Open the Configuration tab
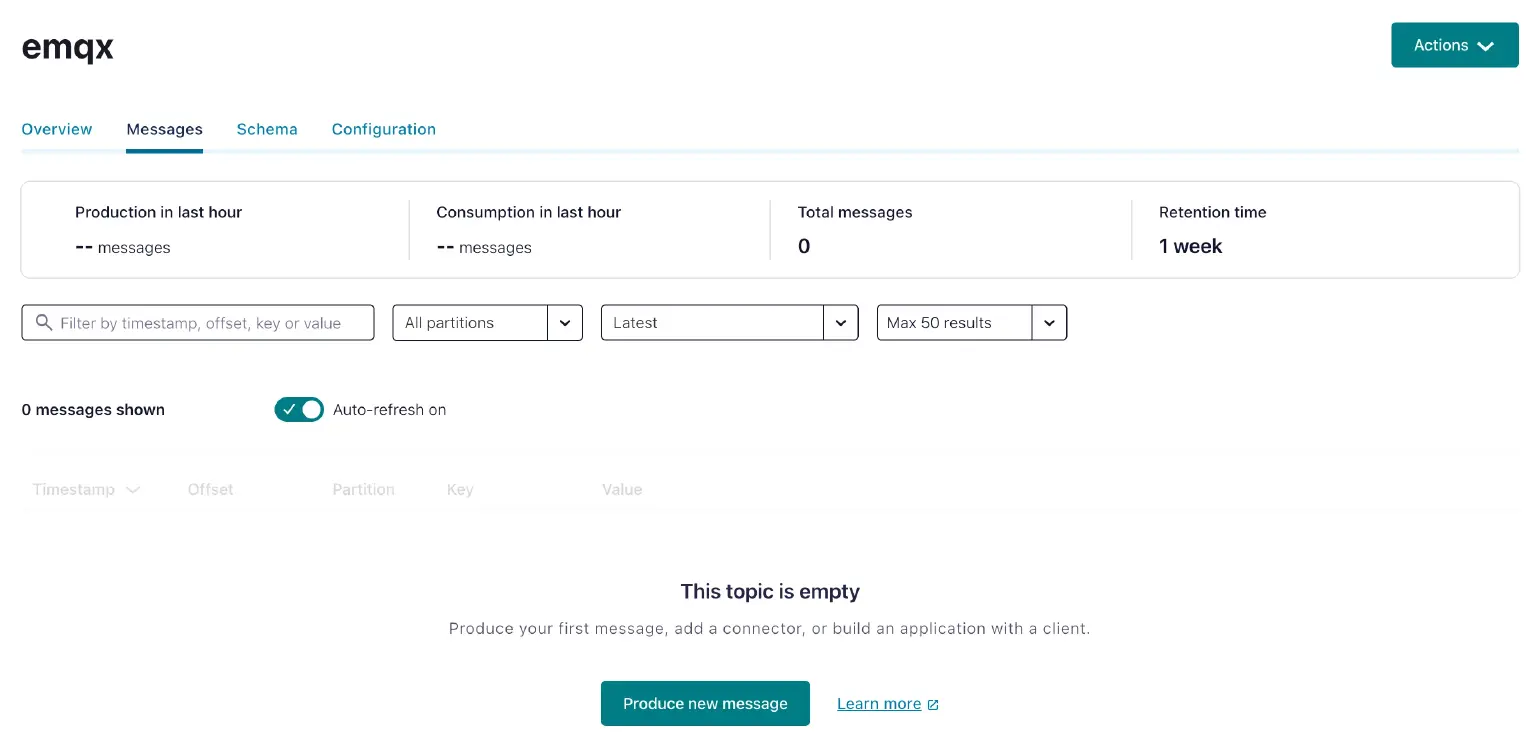 tap(384, 129)
